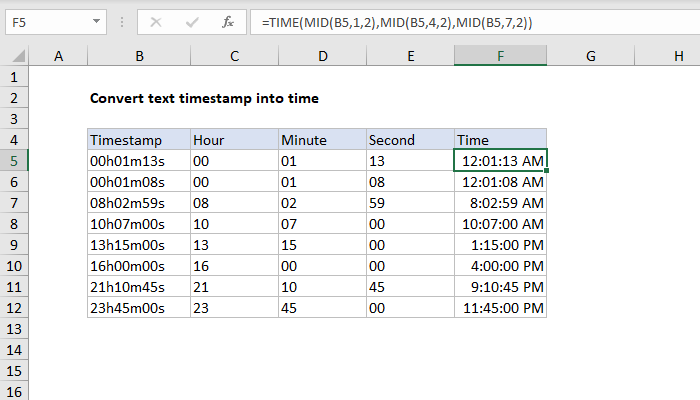Select column H header
The image size is (700, 400).
coord(667,56)
